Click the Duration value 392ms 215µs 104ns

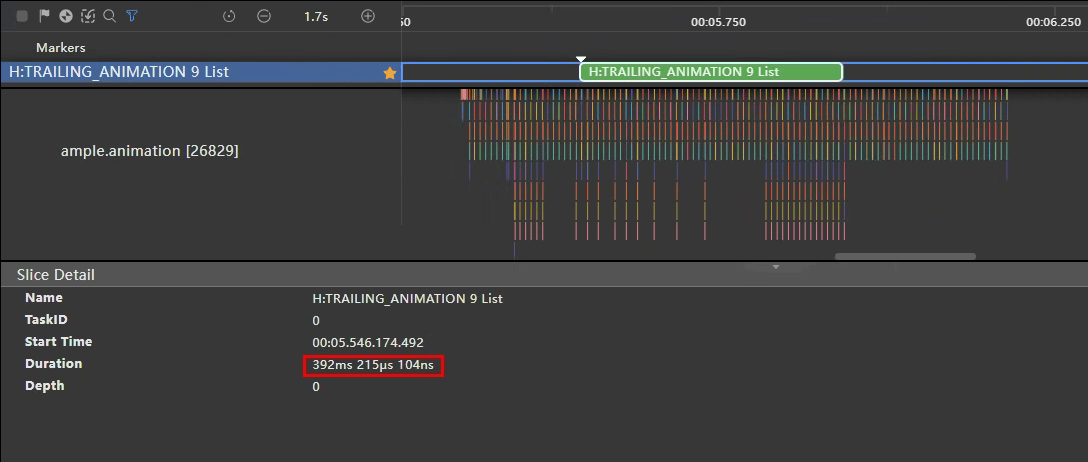point(373,365)
